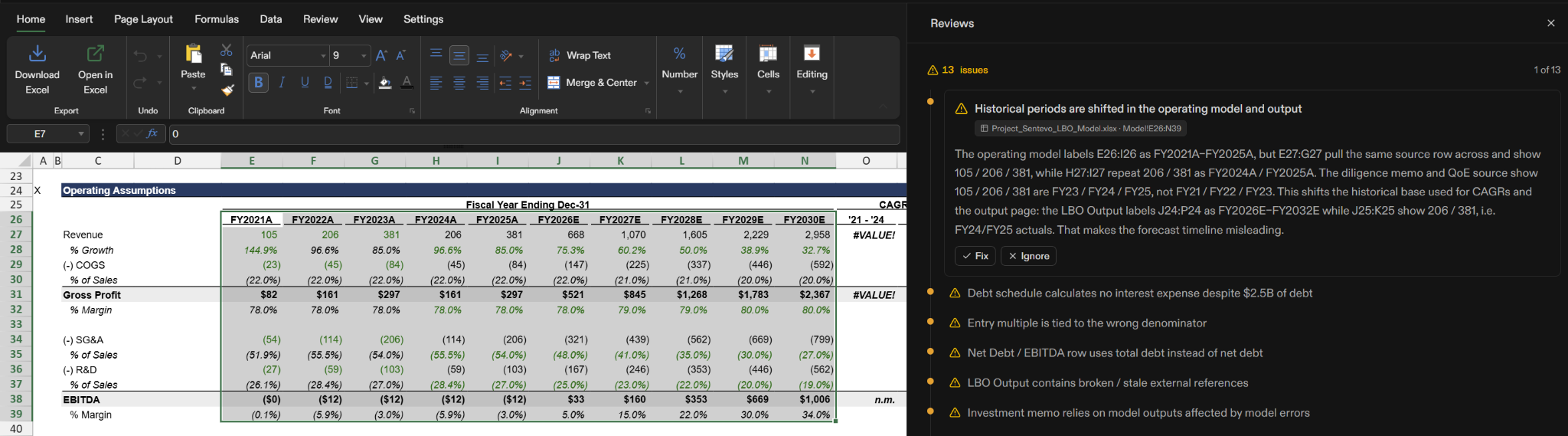This screenshot has height=436, width=1568.
Task: Open the text orientation dropdown arrow
Action: (521, 57)
